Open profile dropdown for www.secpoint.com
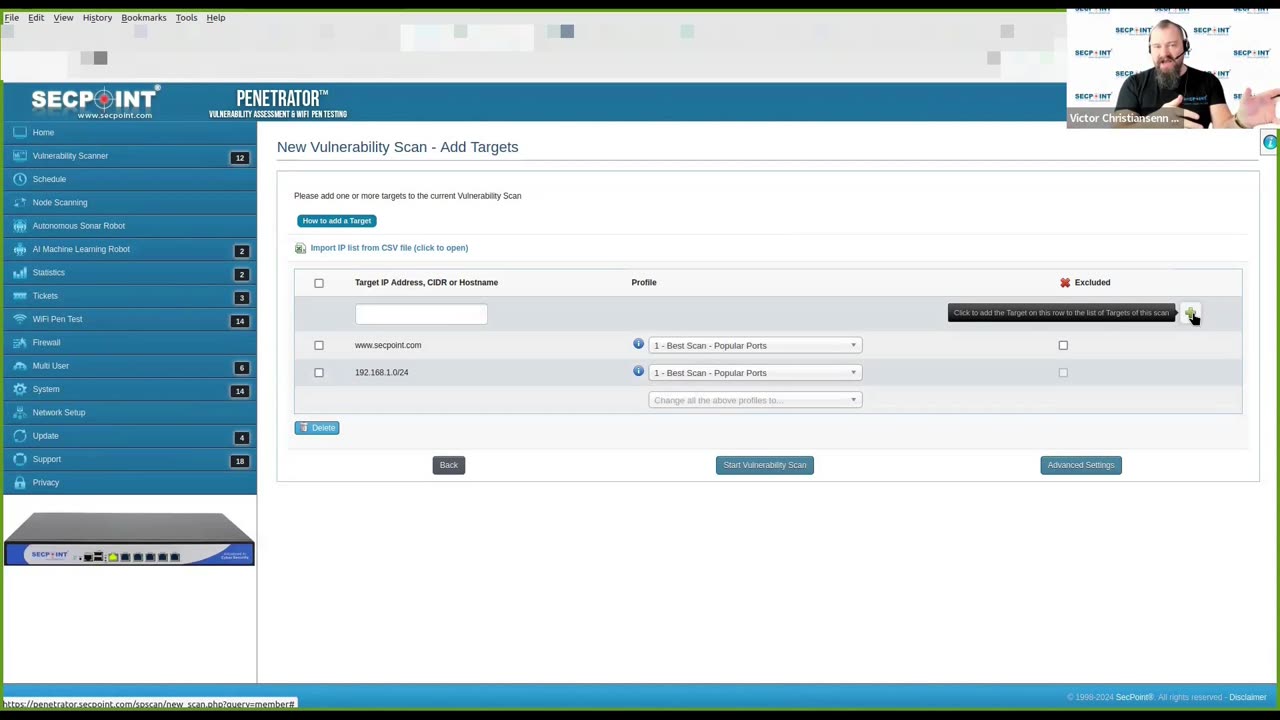 coord(755,345)
